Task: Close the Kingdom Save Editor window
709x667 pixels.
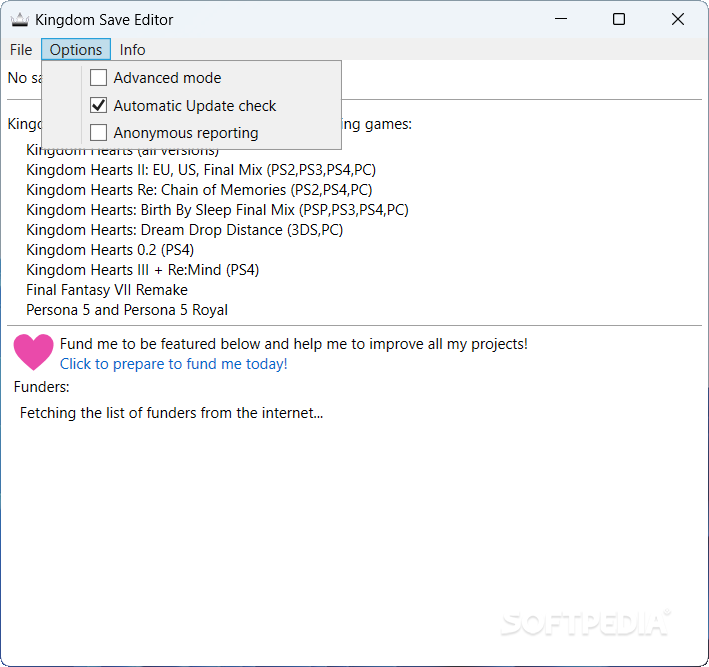Action: point(677,19)
